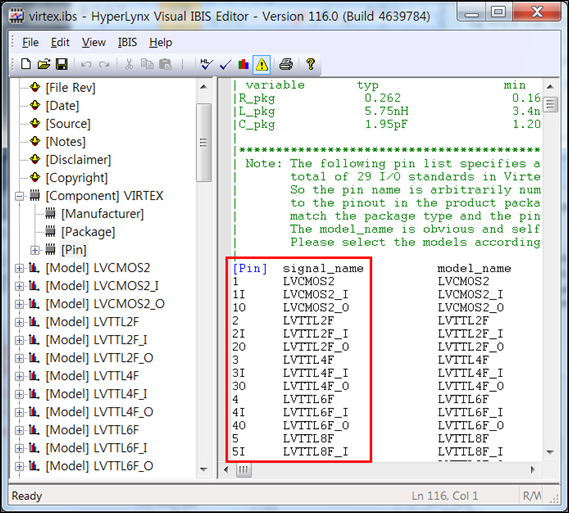Click the [Disclaimer] keyword icon
The width and height of the screenshot is (569, 513).
pos(35,159)
